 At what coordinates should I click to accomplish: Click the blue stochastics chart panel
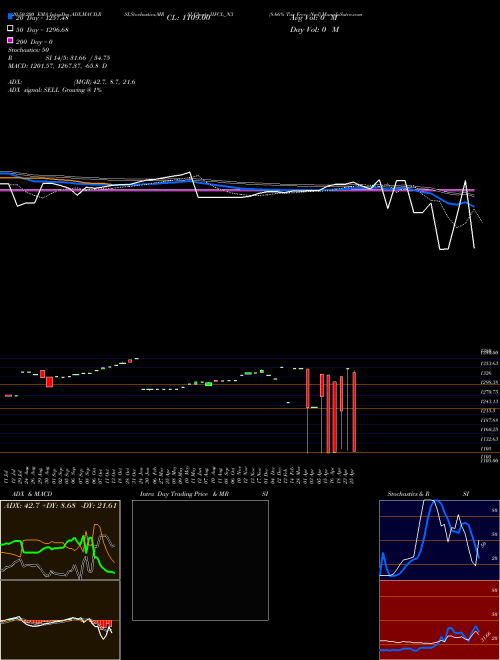coord(439,540)
